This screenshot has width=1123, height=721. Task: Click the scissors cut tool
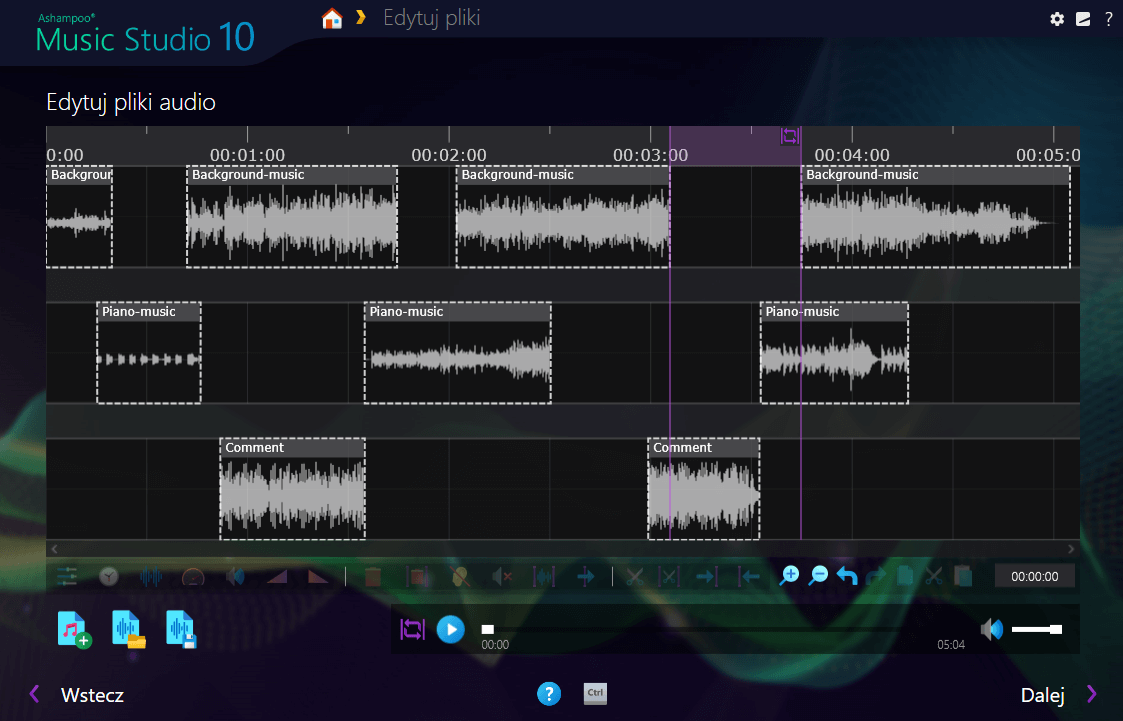[x=633, y=576]
